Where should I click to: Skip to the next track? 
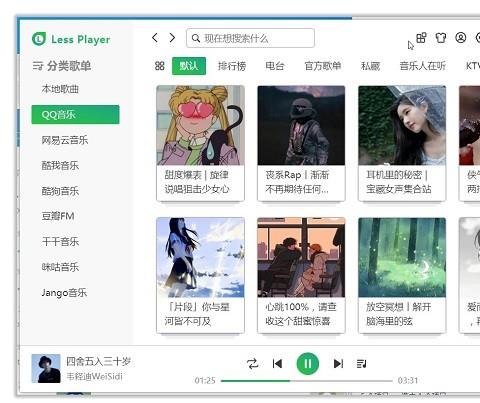click(x=338, y=363)
